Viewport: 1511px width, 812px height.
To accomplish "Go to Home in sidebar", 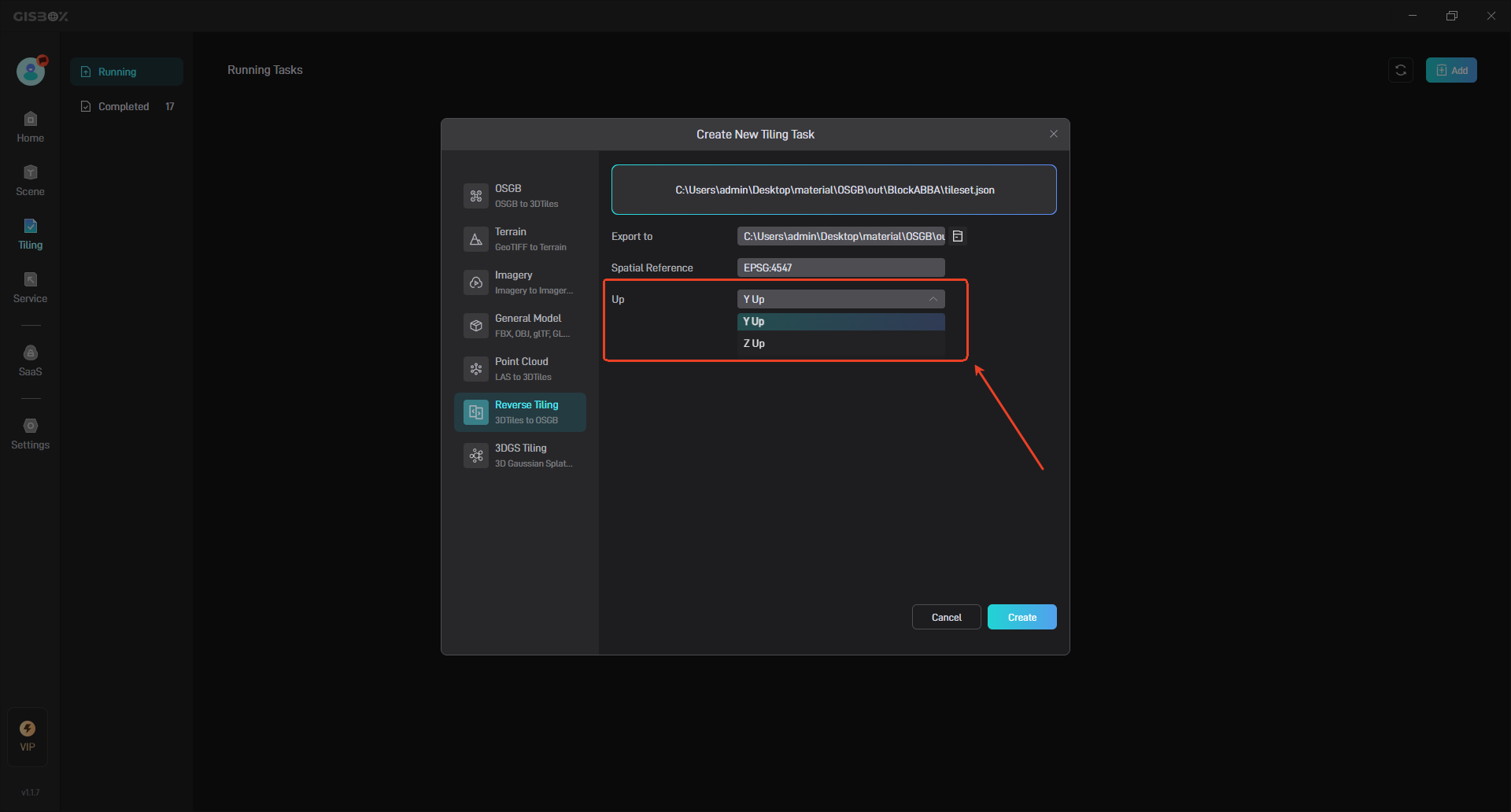I will (x=30, y=127).
